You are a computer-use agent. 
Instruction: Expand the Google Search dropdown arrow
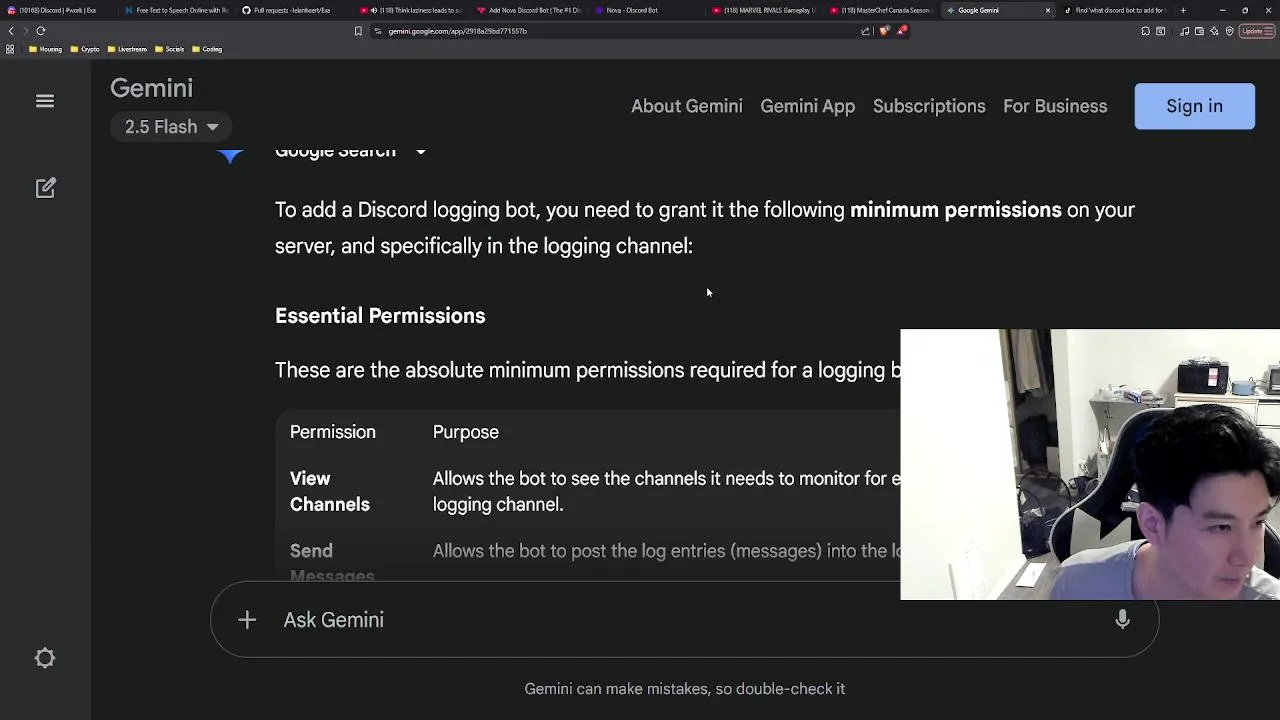click(421, 152)
